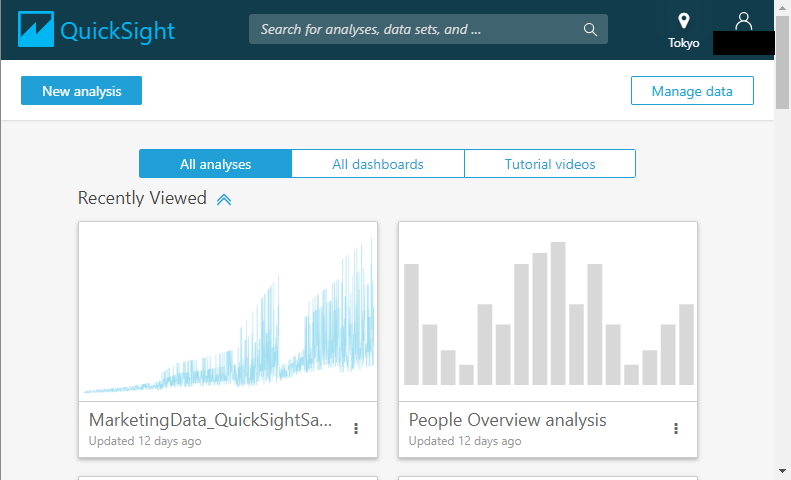Open the MarketingData line chart thumbnail
This screenshot has height=480, width=791.
coord(228,311)
